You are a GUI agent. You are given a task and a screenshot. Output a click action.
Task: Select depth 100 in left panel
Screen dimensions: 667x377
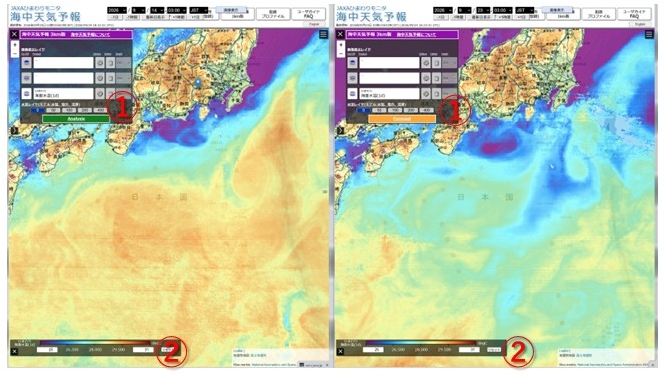click(69, 110)
